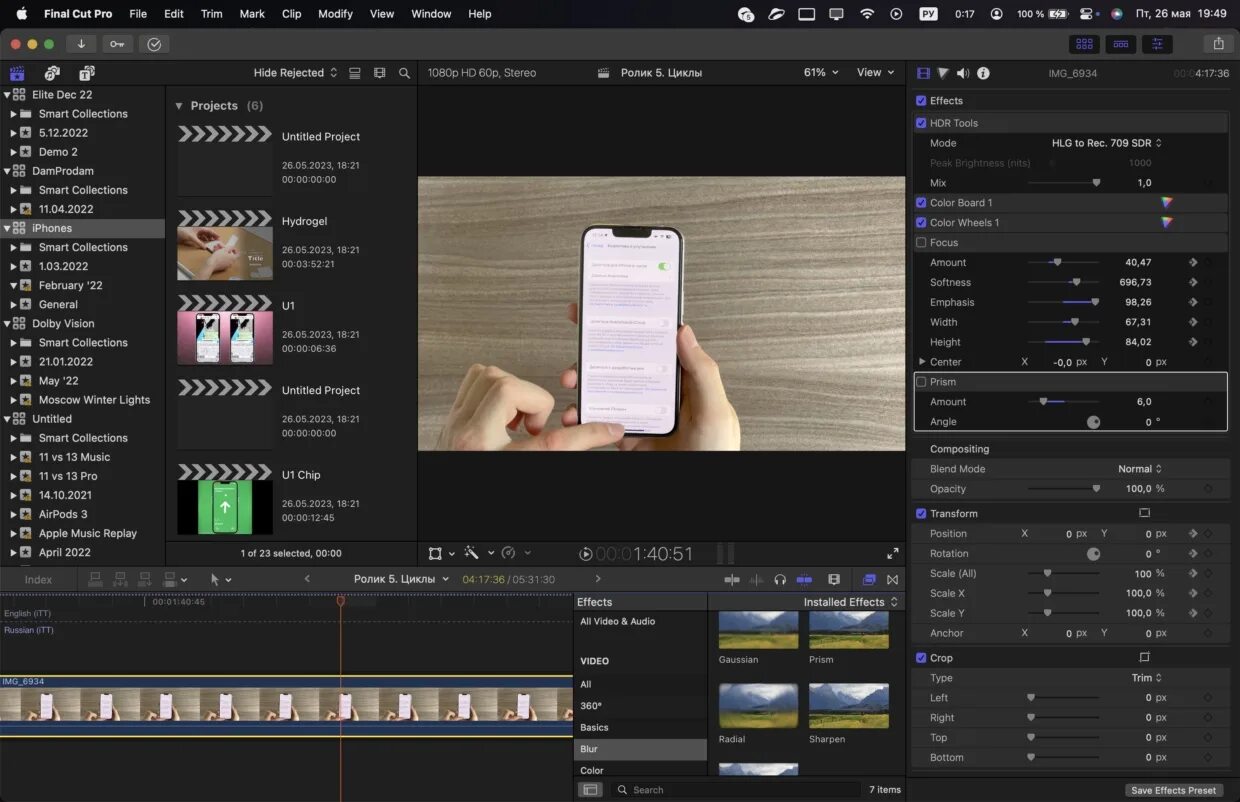Click the Share export button
This screenshot has height=802, width=1240.
1218,44
